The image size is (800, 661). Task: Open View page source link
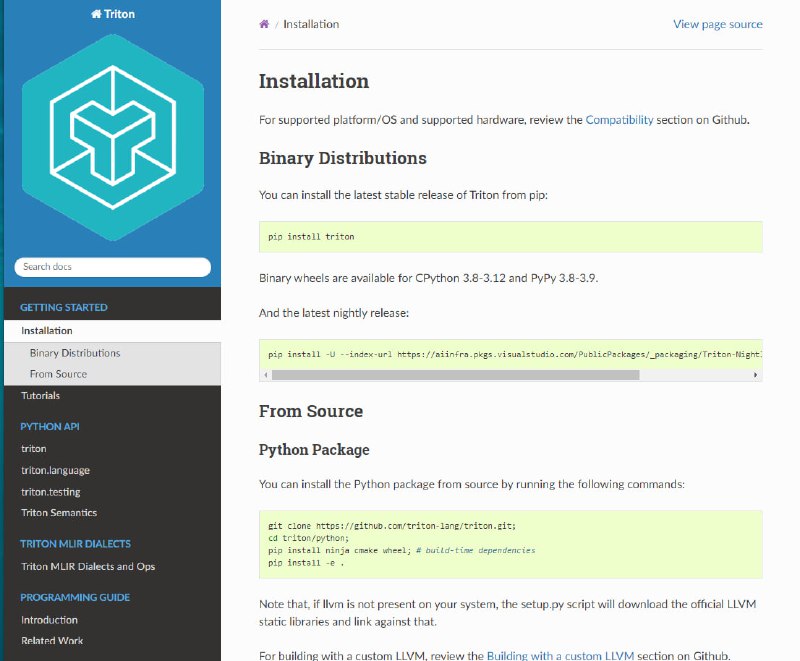click(717, 24)
